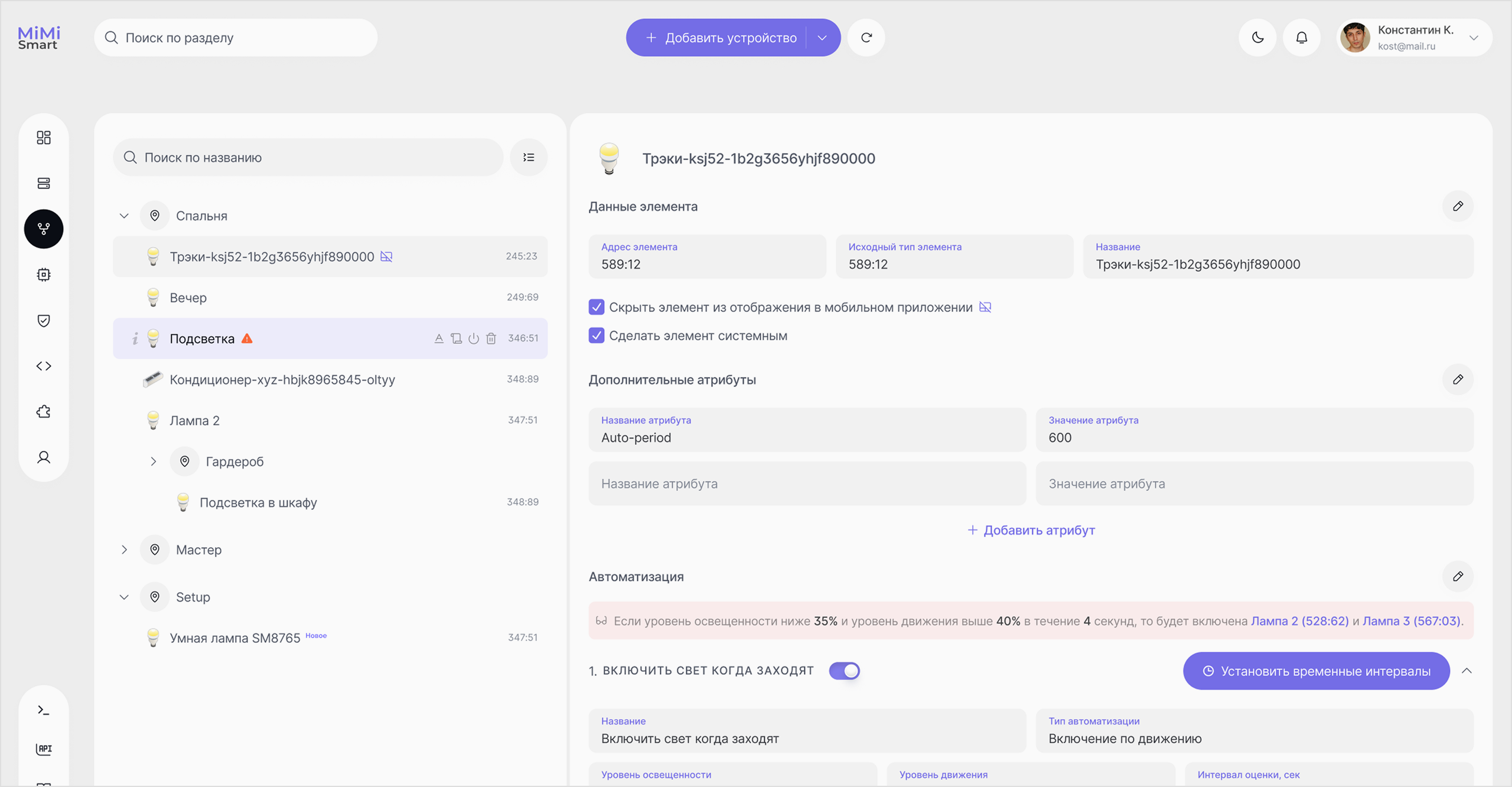Click hidden-display icon beside Трэки row name
Viewport: 1512px width, 787px height.
[x=386, y=256]
